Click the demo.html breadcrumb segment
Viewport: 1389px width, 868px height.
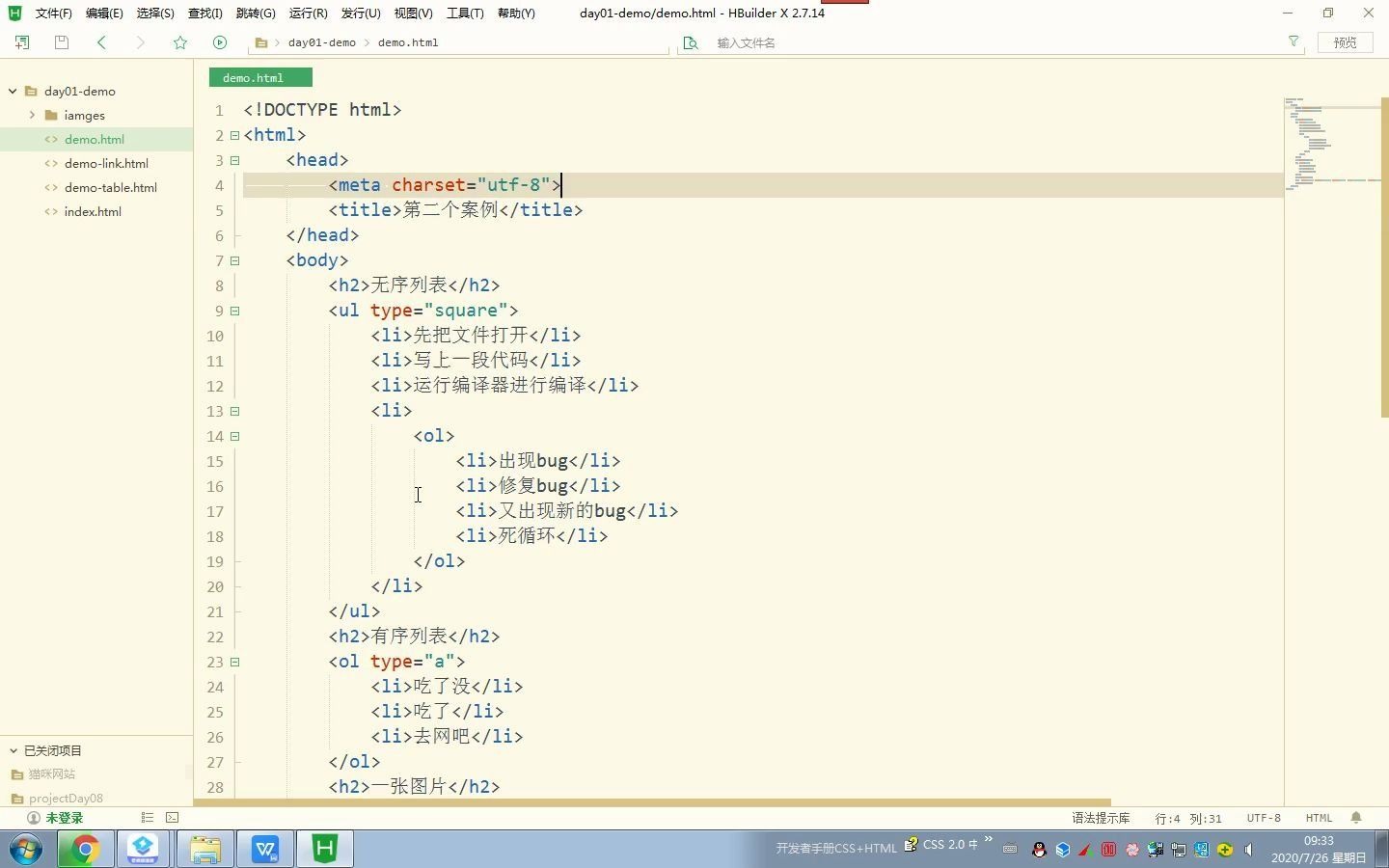[x=408, y=42]
